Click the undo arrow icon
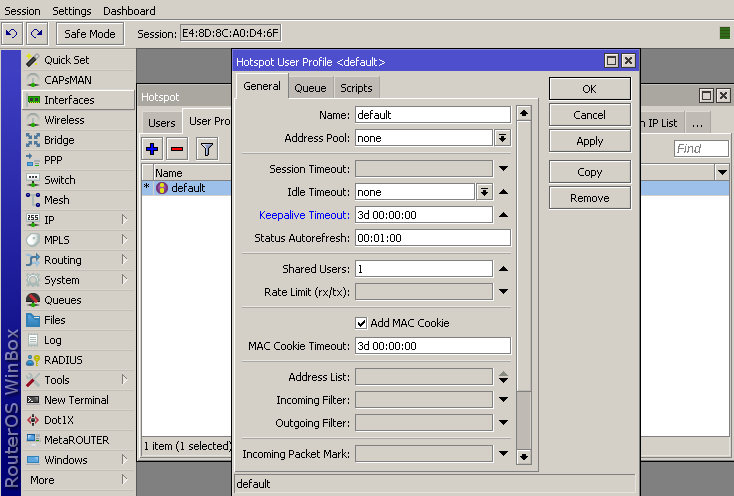 point(12,34)
